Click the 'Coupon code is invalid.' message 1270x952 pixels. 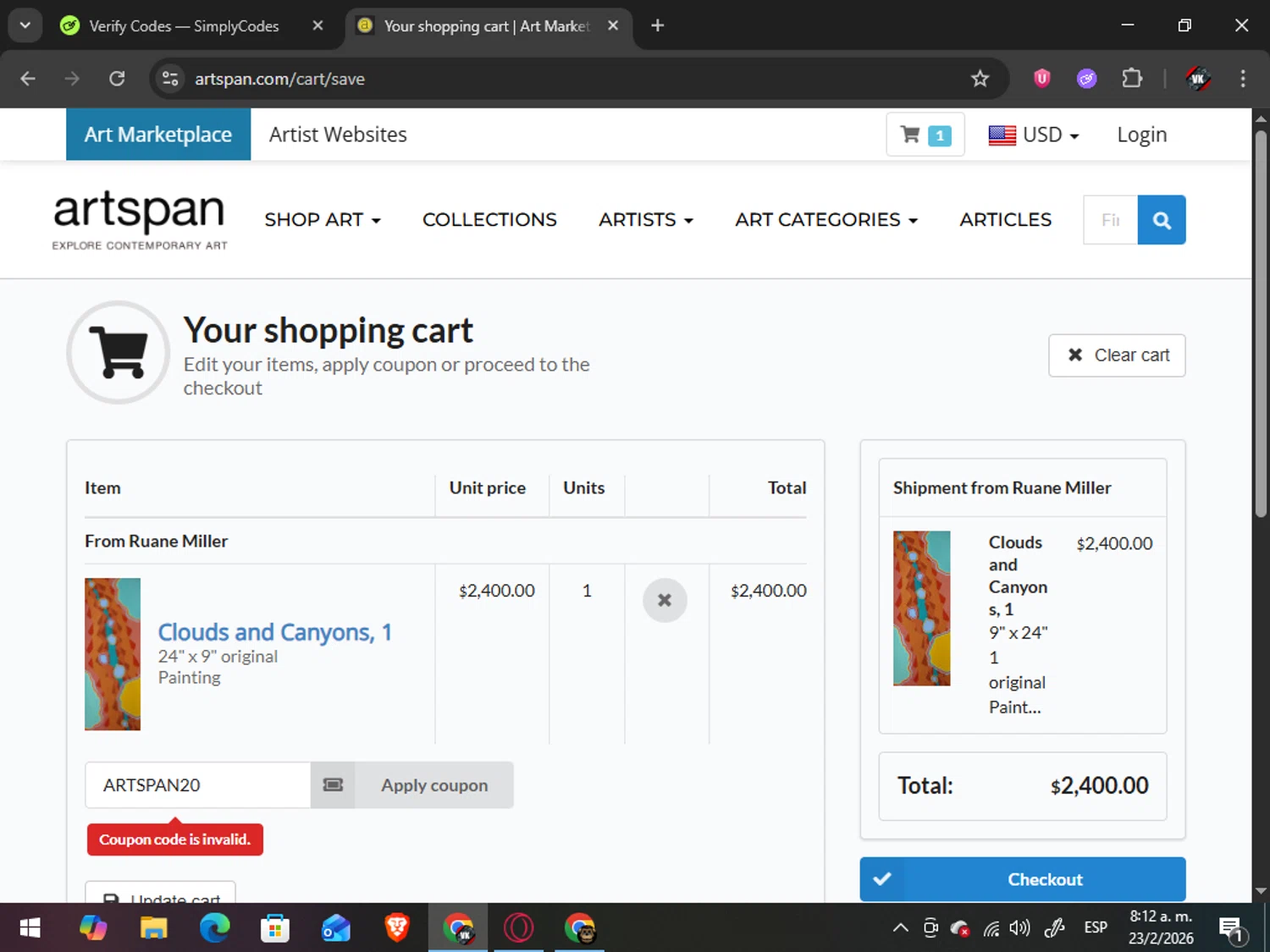[174, 839]
